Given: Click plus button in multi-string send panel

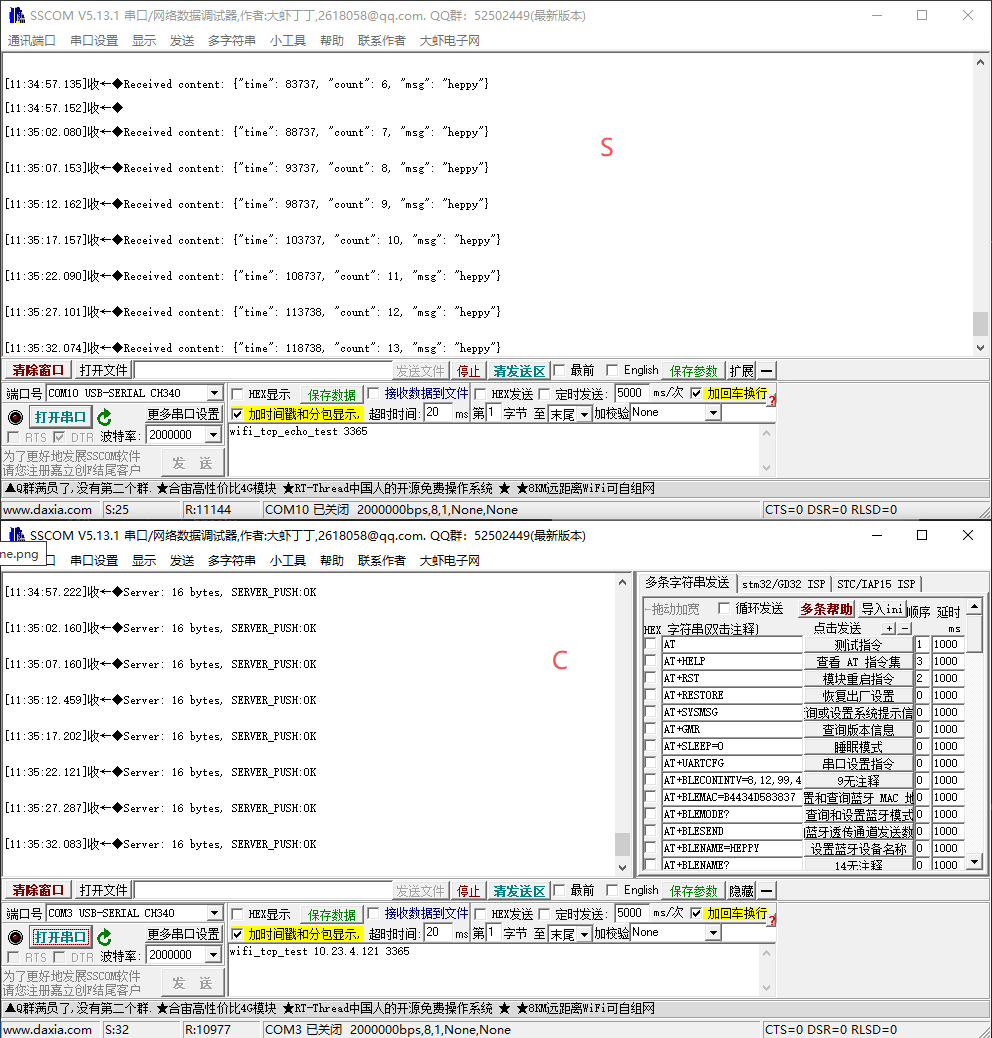Looking at the screenshot, I should coord(890,628).
